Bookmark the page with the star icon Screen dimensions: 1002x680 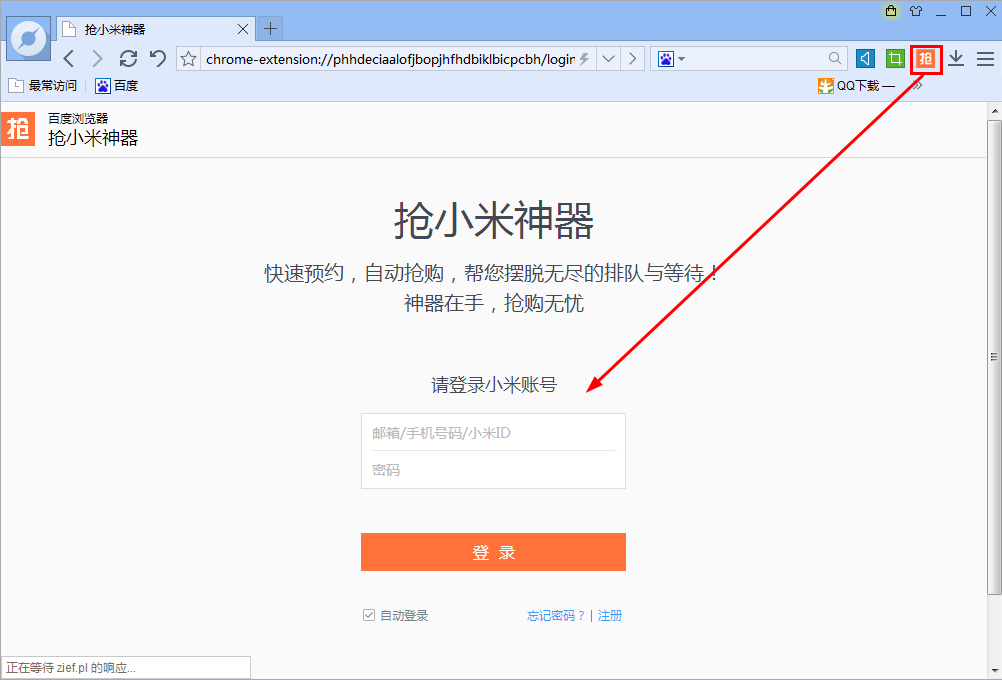[187, 58]
